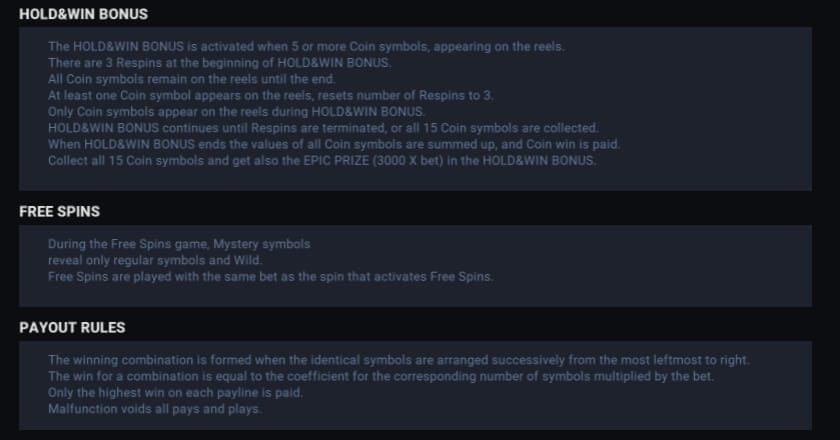Viewport: 840px width, 440px height.
Task: Click the 'continues until Respins are terminated' line
Action: [x=323, y=127]
